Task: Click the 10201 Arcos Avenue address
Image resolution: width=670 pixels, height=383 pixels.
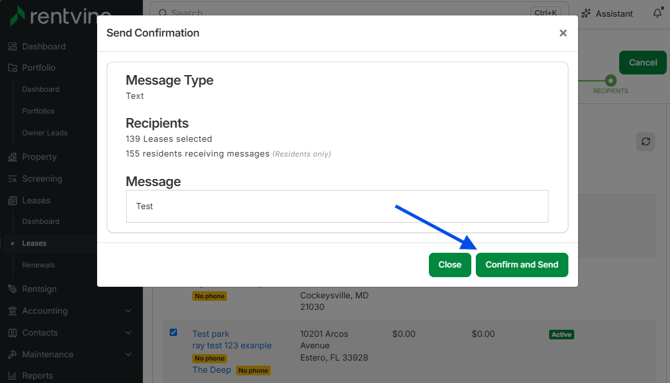Action: [334, 345]
